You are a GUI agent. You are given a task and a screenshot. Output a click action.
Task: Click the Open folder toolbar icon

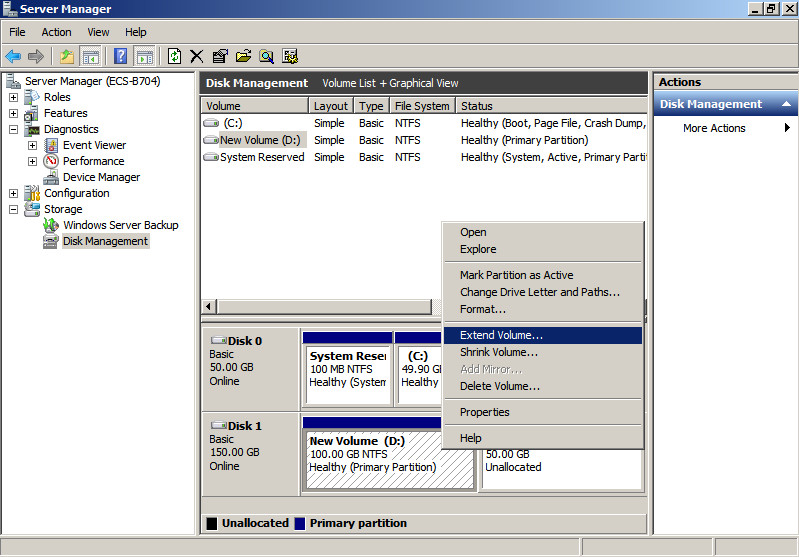tap(243, 56)
